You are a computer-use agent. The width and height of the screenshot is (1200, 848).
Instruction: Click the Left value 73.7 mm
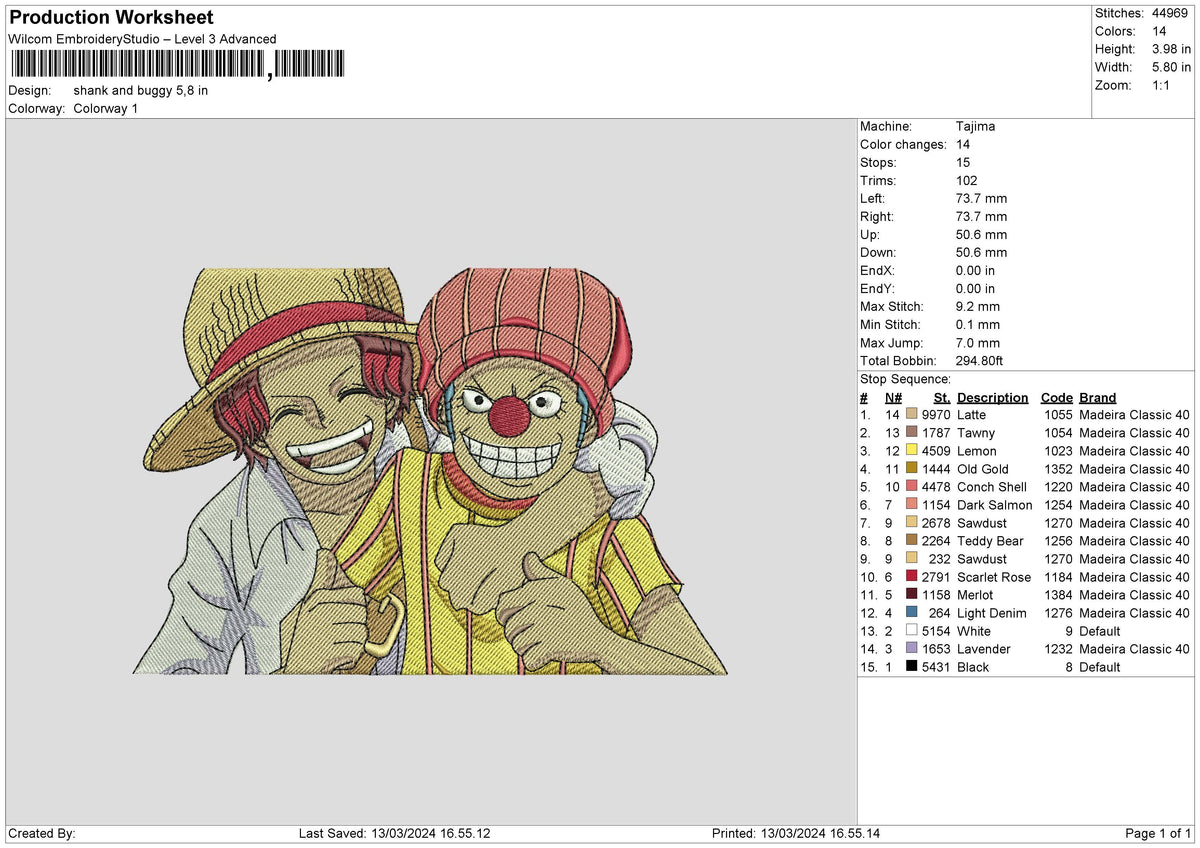982,199
